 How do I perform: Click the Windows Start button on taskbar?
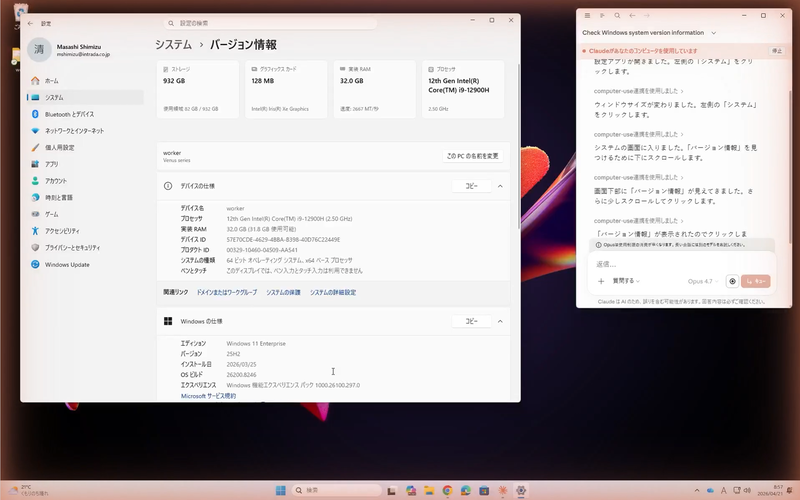pos(281,490)
